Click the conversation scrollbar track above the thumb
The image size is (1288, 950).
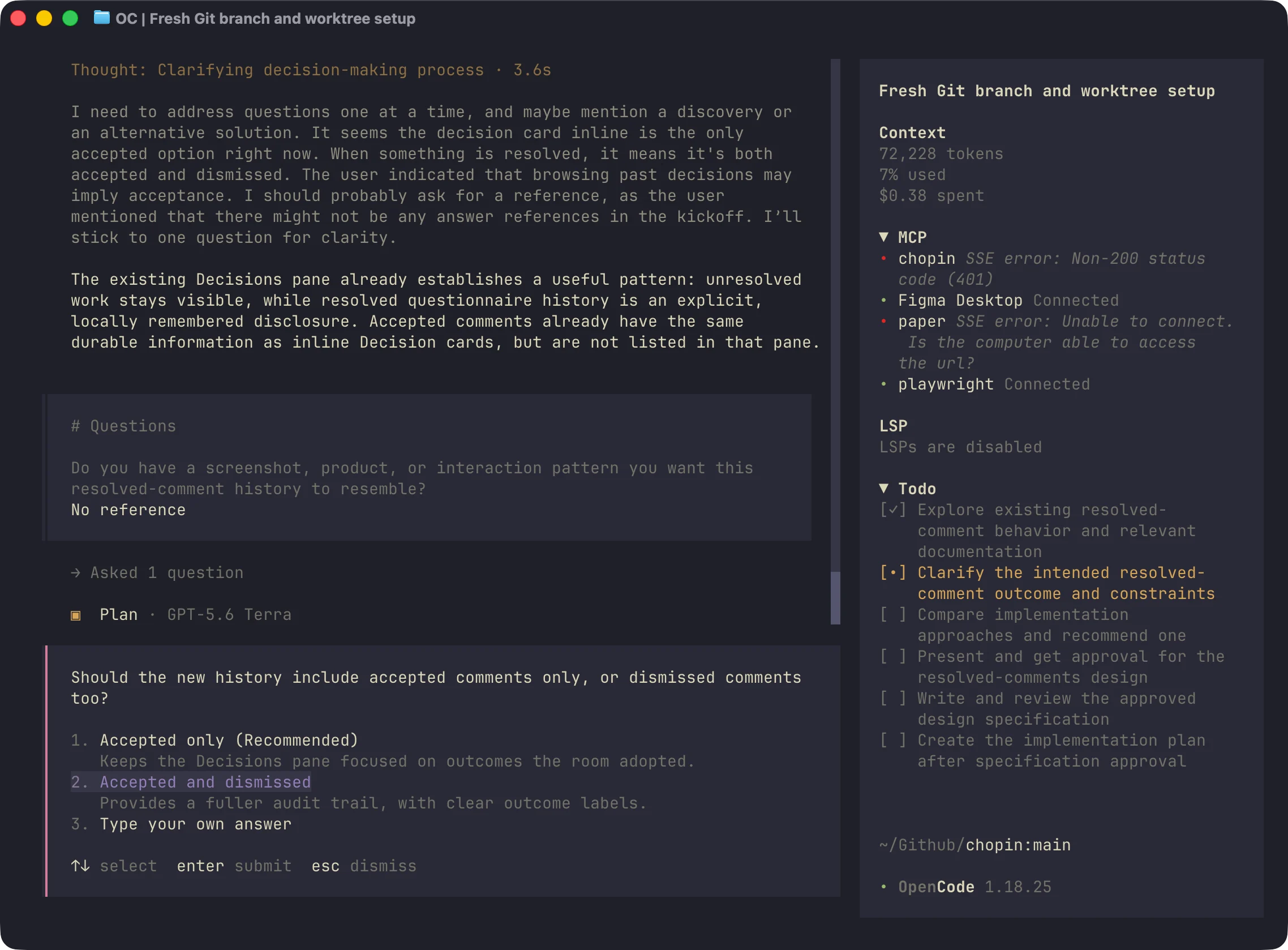pyautogui.click(x=835, y=315)
